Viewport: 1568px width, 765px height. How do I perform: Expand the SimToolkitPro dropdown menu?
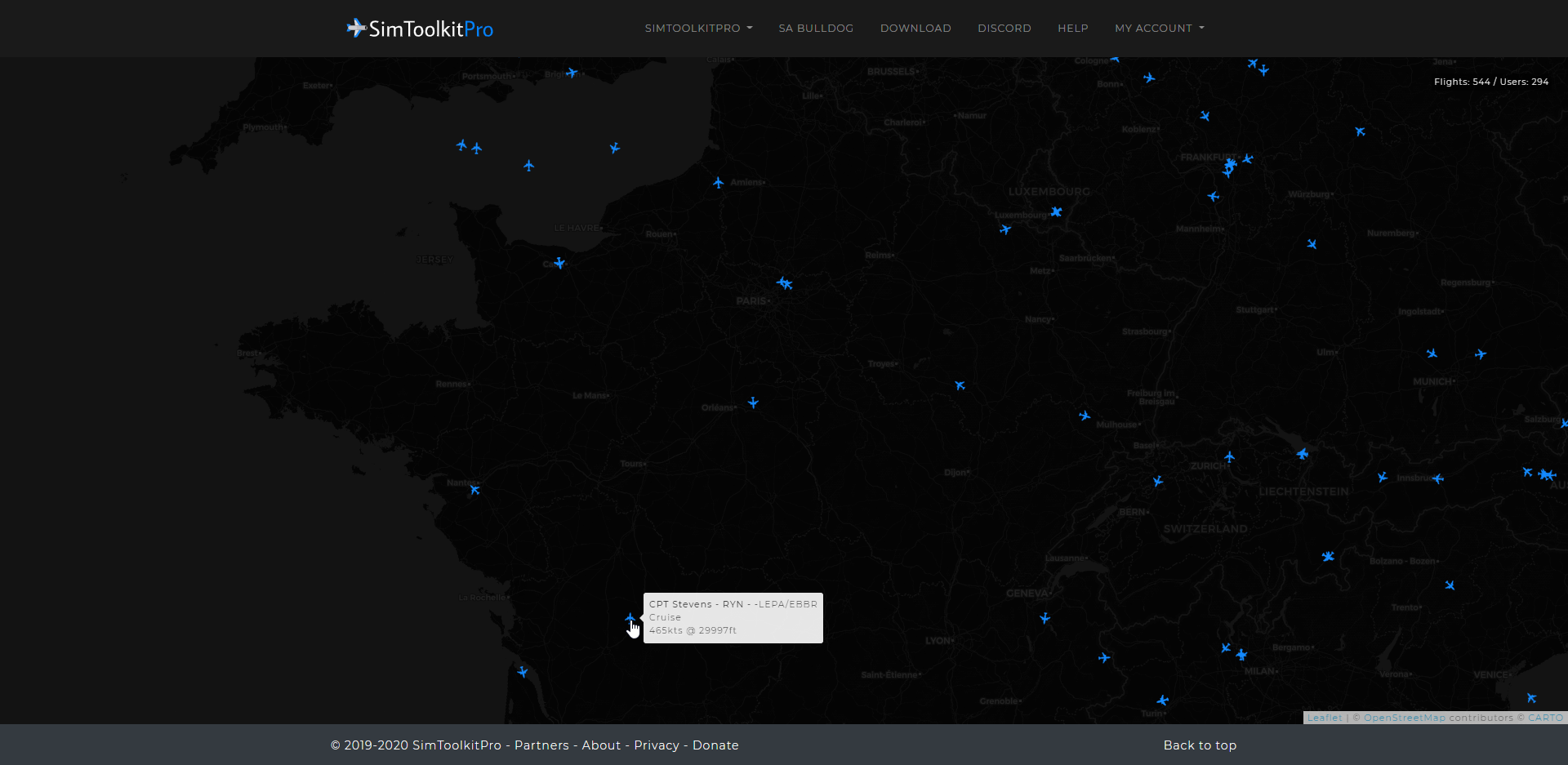[x=698, y=29]
